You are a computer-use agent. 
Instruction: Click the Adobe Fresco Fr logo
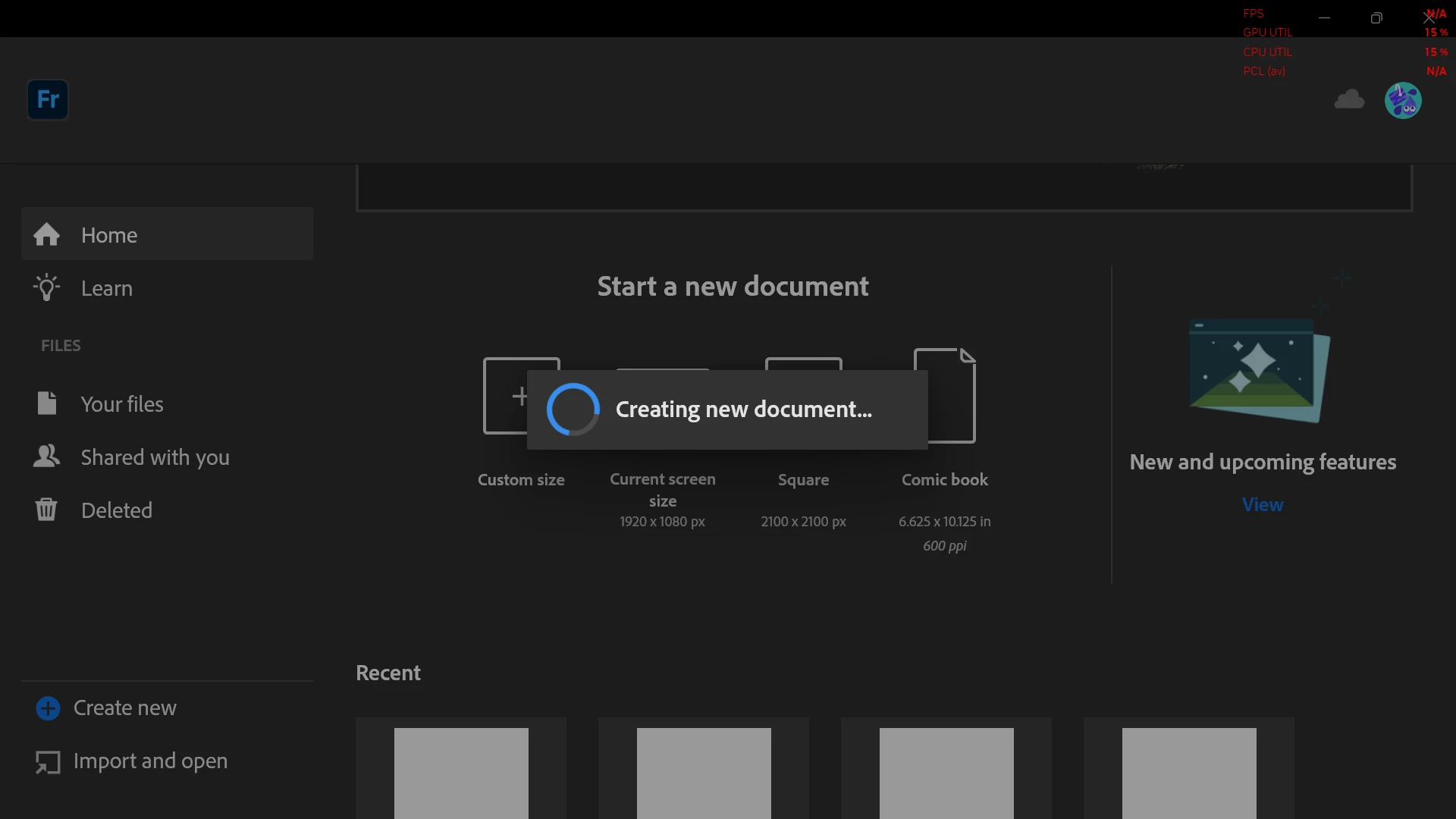[48, 99]
